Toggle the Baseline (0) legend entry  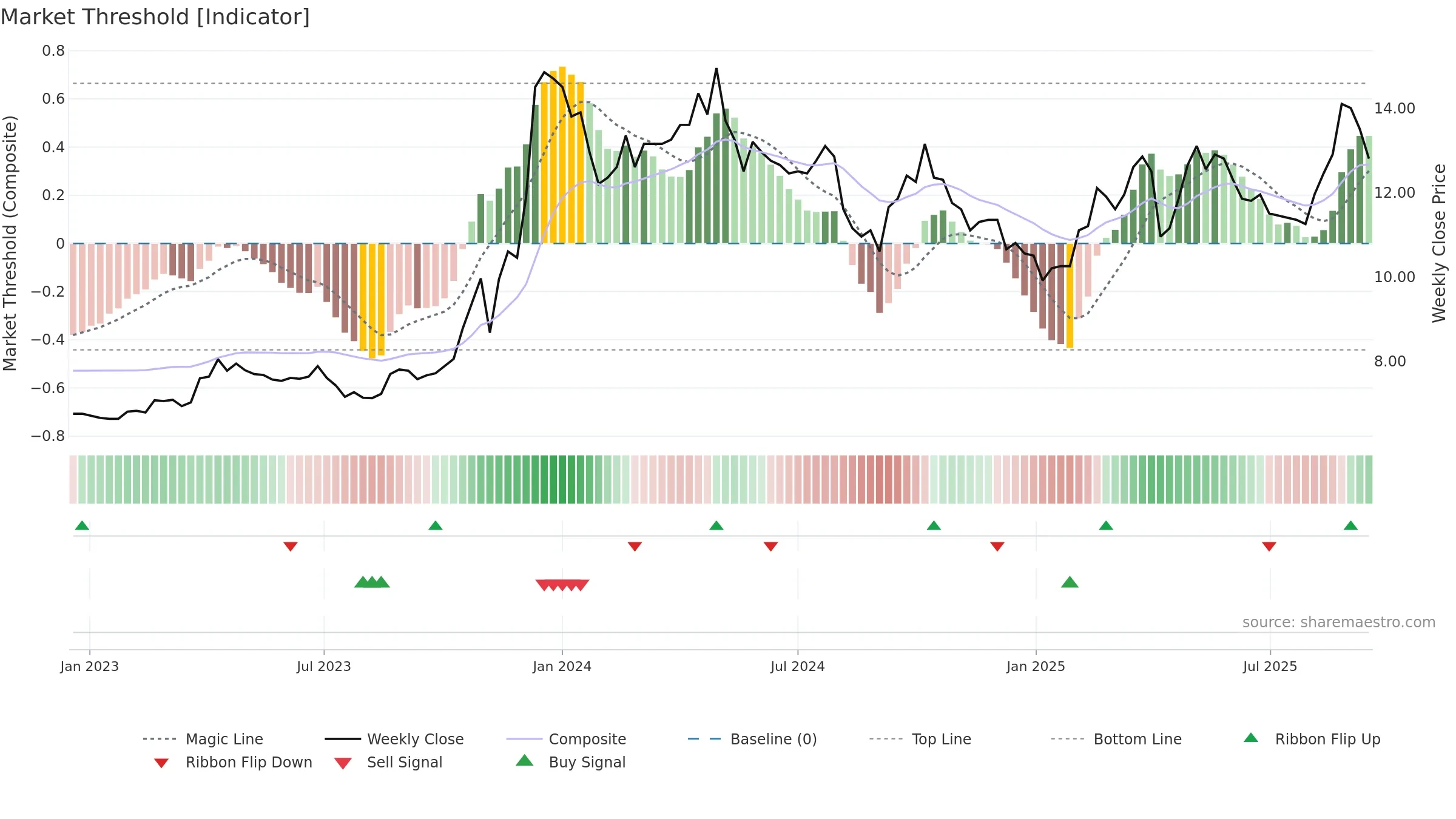click(x=752, y=739)
